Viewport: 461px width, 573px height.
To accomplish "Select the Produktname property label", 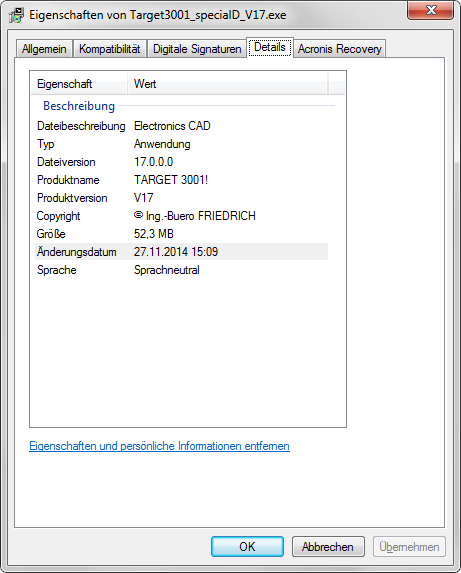I will click(68, 180).
